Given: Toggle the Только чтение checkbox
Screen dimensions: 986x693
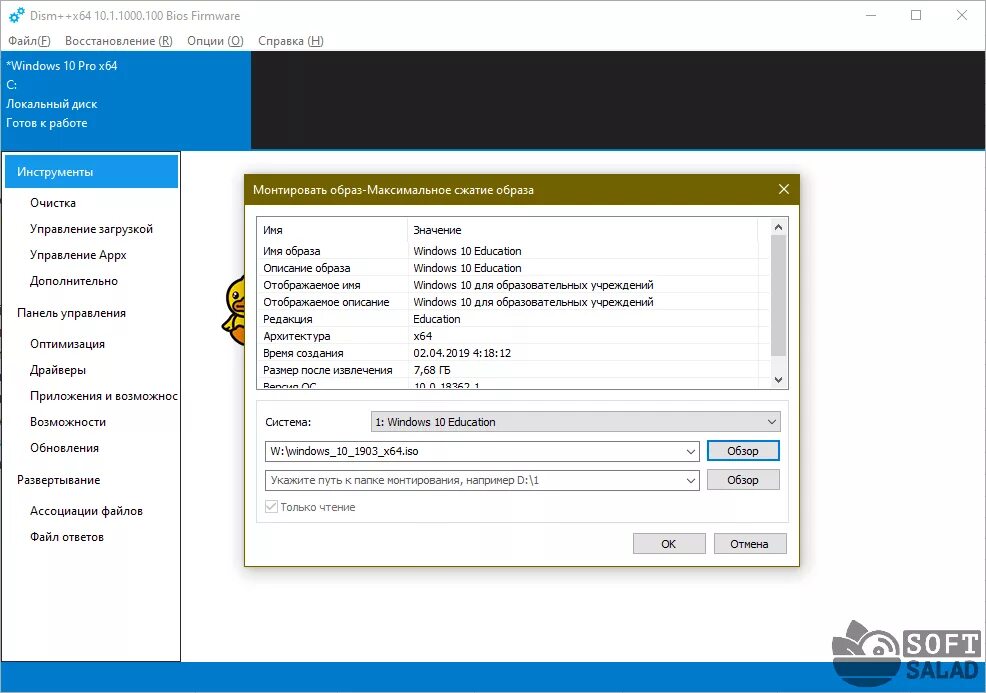Looking at the screenshot, I should 271,507.
